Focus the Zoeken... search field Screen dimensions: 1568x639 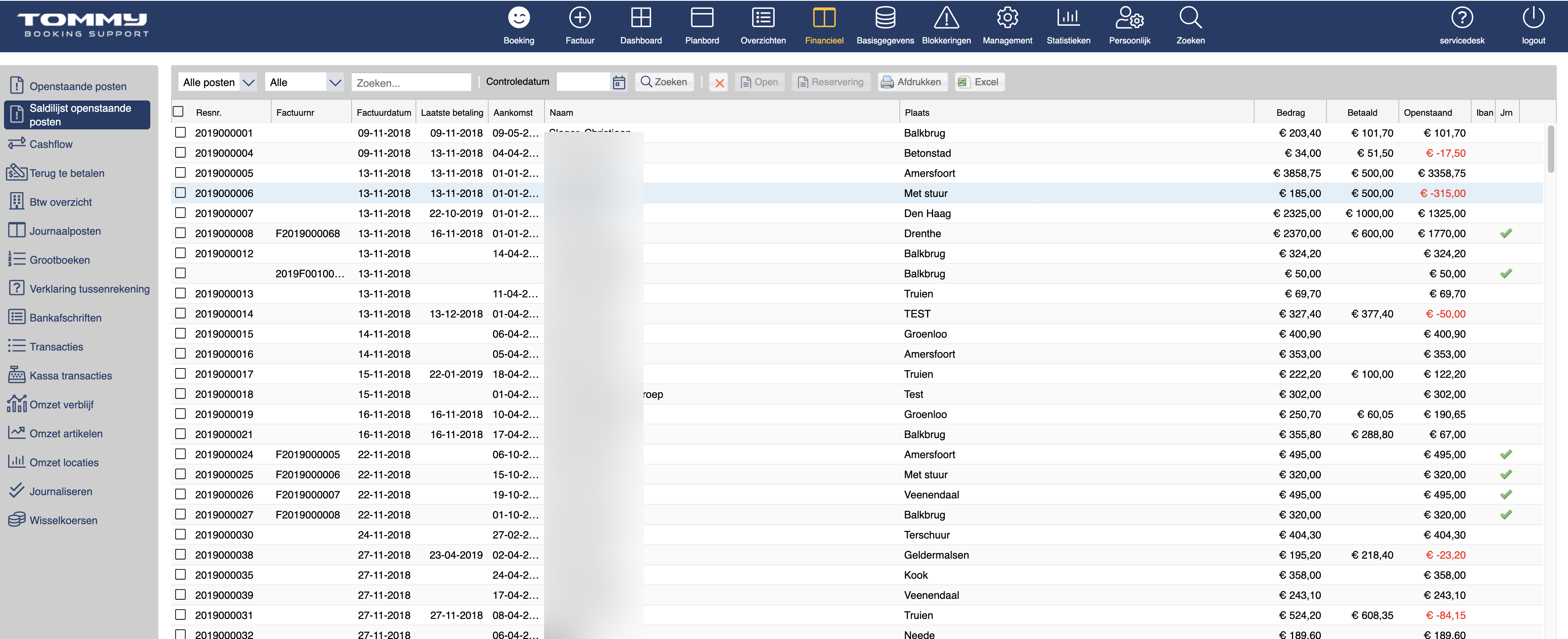411,83
